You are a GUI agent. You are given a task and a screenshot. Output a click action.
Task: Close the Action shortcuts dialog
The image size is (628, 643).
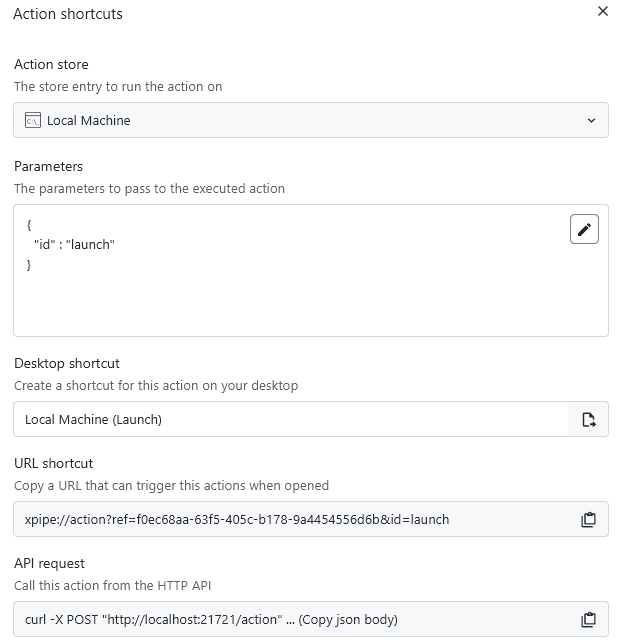[x=602, y=12]
